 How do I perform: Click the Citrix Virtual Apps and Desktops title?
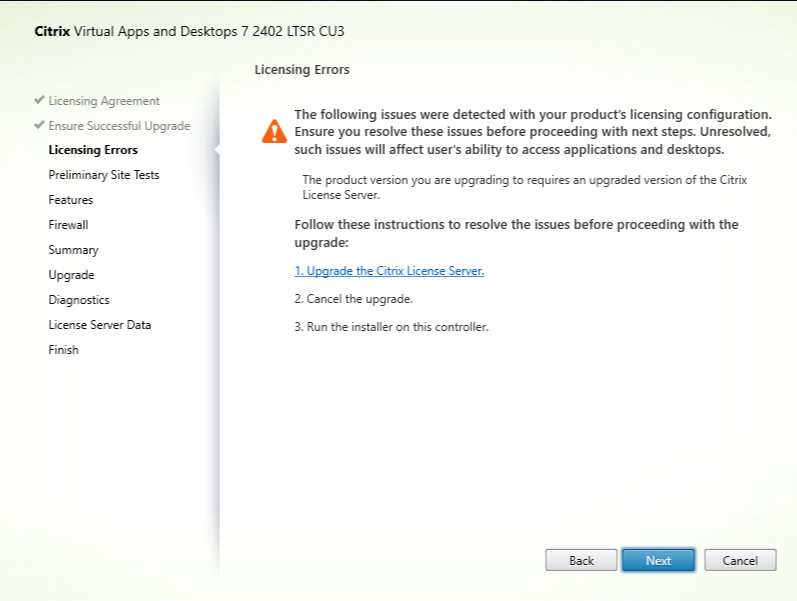[x=189, y=32]
